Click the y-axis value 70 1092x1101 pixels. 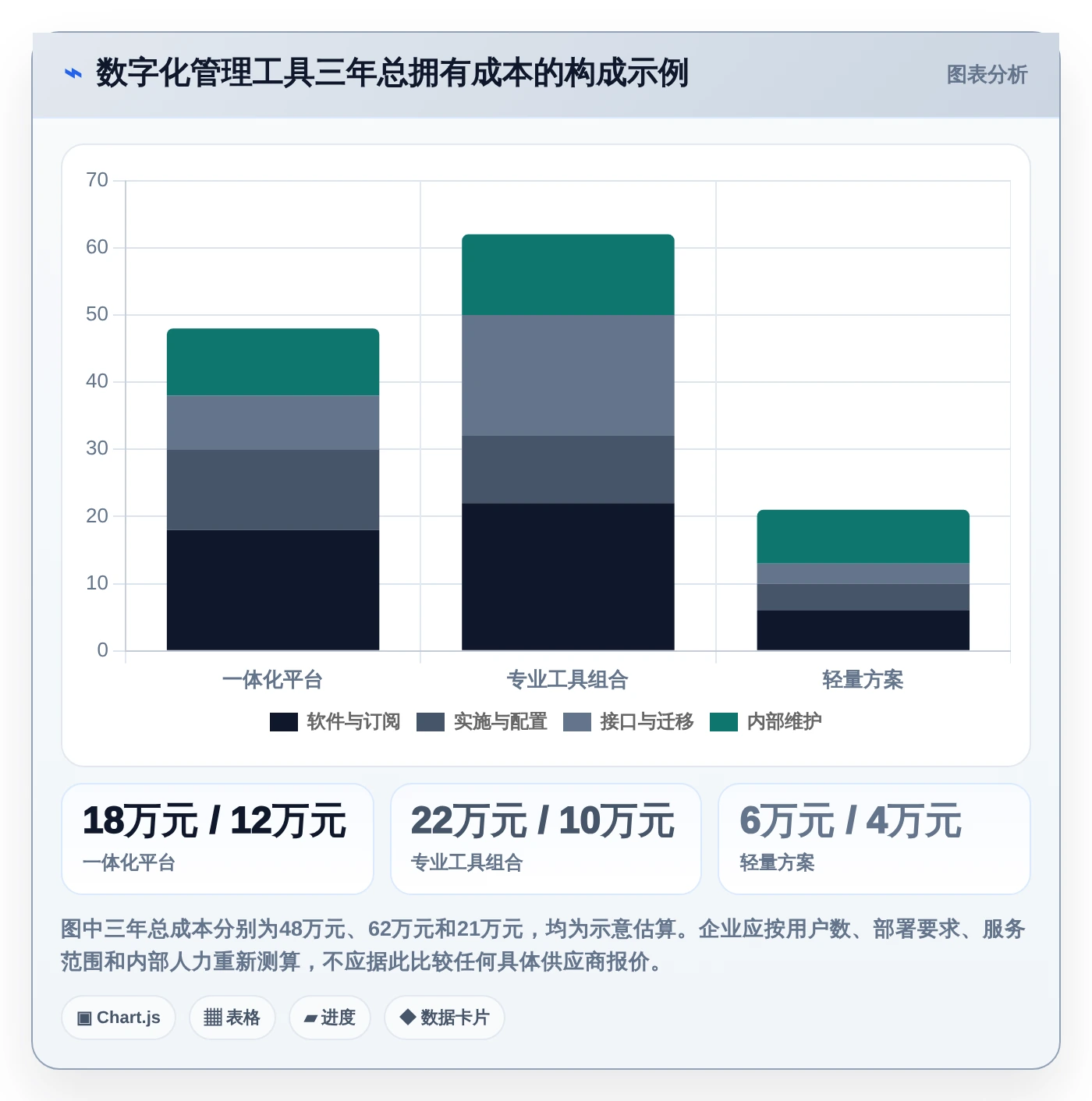(97, 180)
